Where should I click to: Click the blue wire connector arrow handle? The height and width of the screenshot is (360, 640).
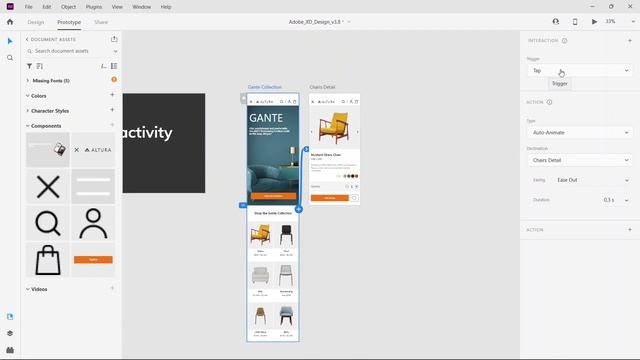307,149
